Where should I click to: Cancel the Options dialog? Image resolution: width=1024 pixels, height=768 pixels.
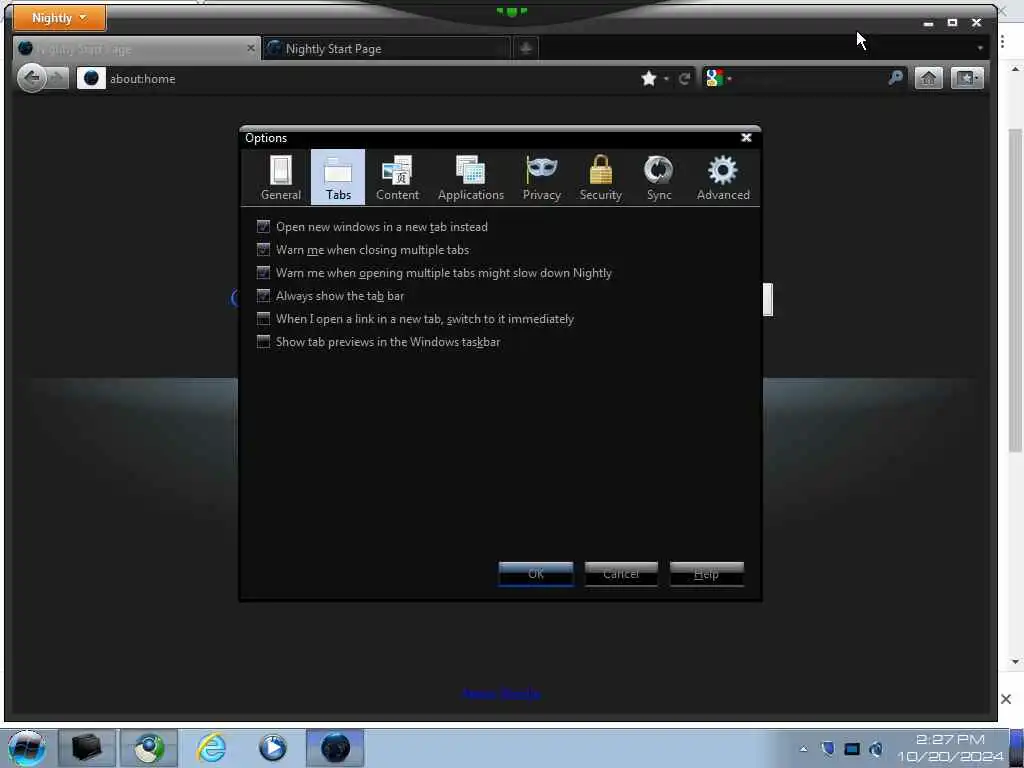tap(621, 574)
